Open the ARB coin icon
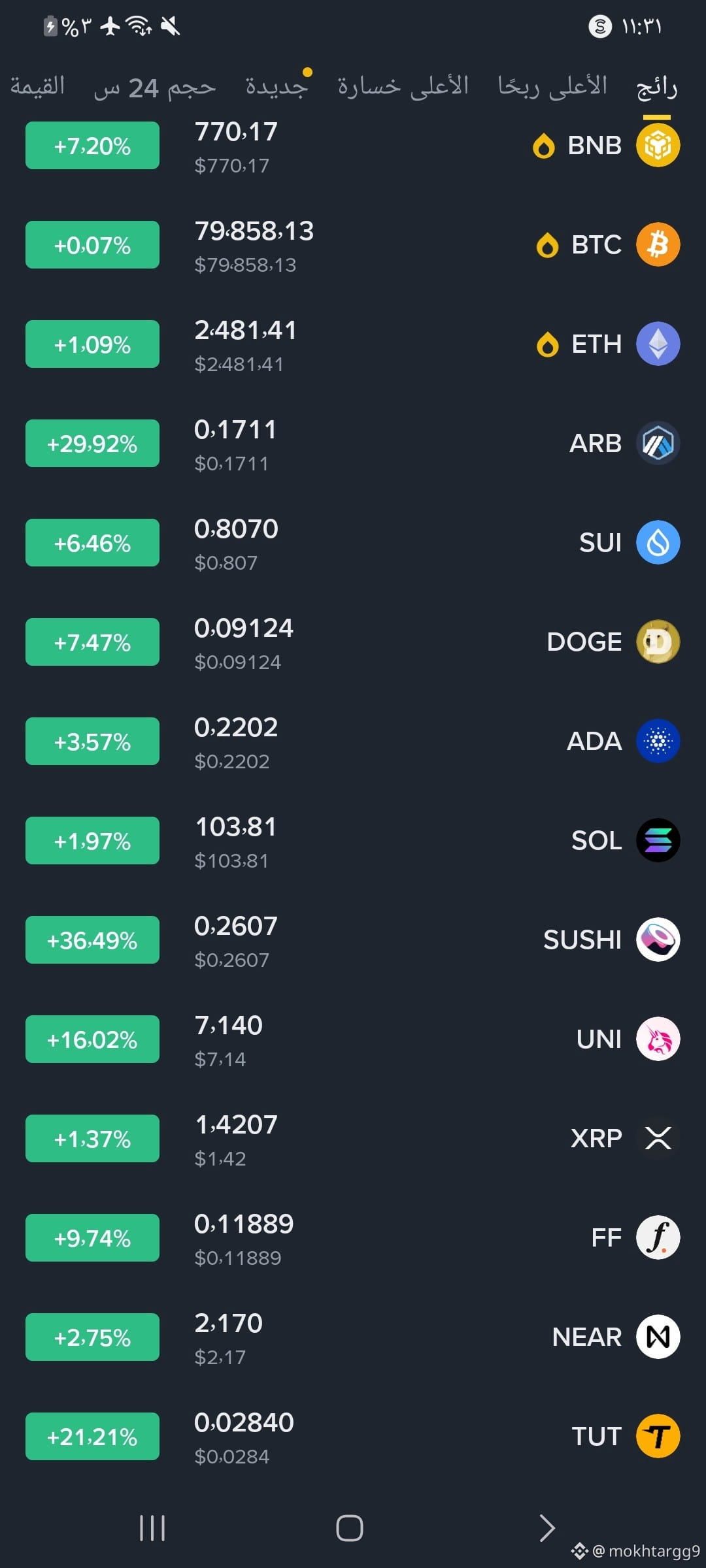706x1568 pixels. tap(658, 443)
